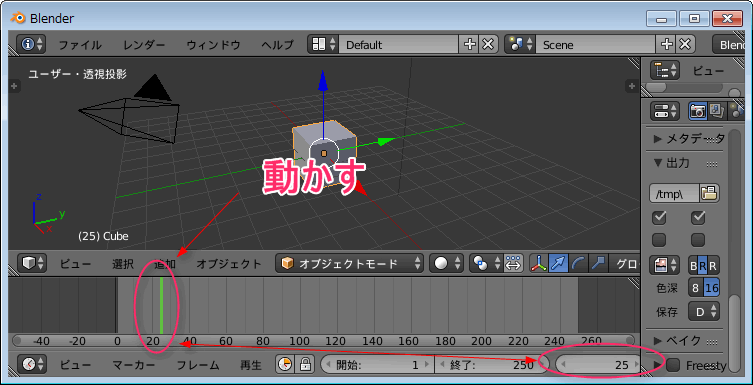Open the 選択 menu
753x385 pixels.
pos(123,264)
